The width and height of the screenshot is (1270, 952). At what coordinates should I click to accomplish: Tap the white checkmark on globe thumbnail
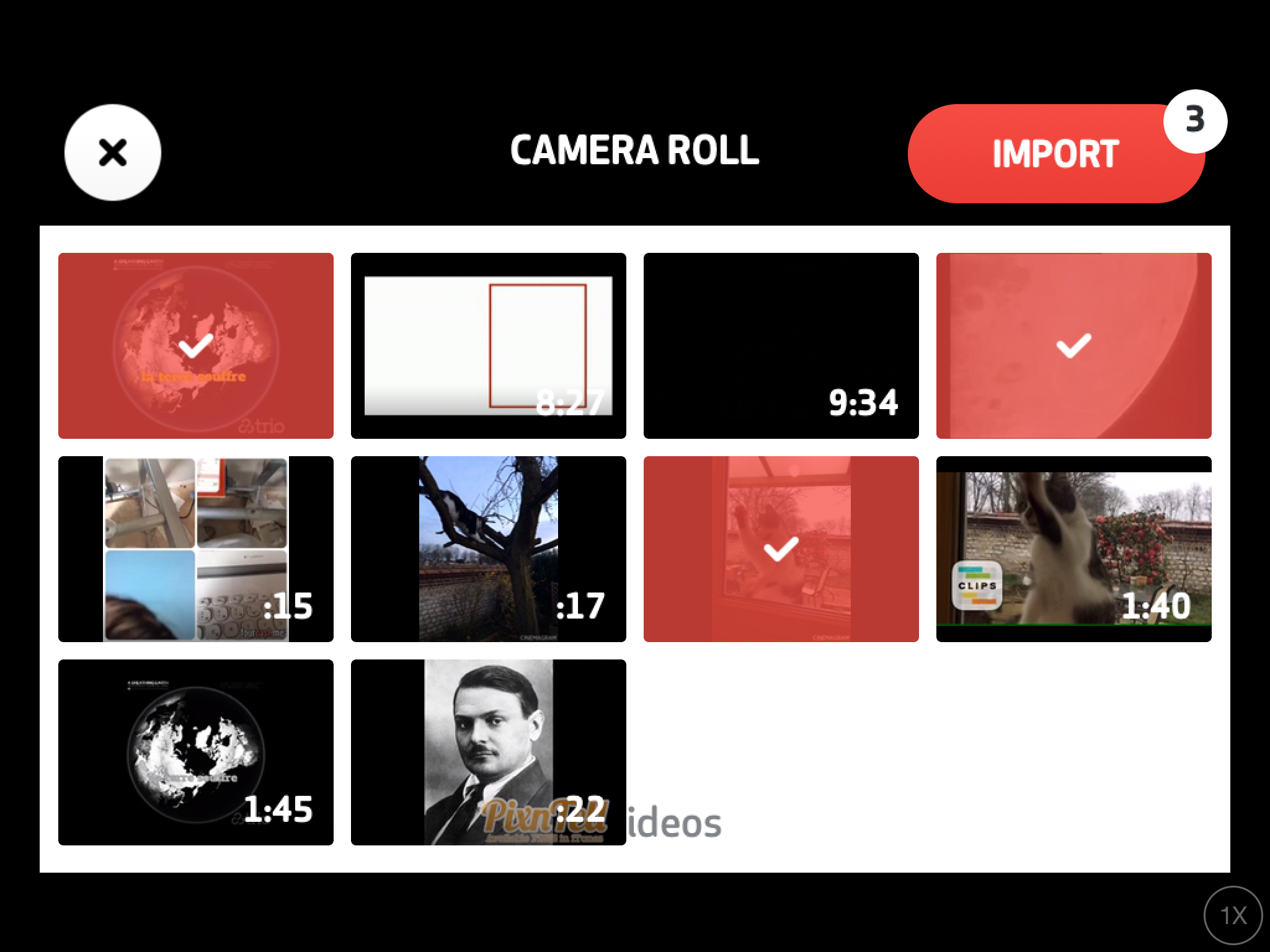tap(196, 346)
